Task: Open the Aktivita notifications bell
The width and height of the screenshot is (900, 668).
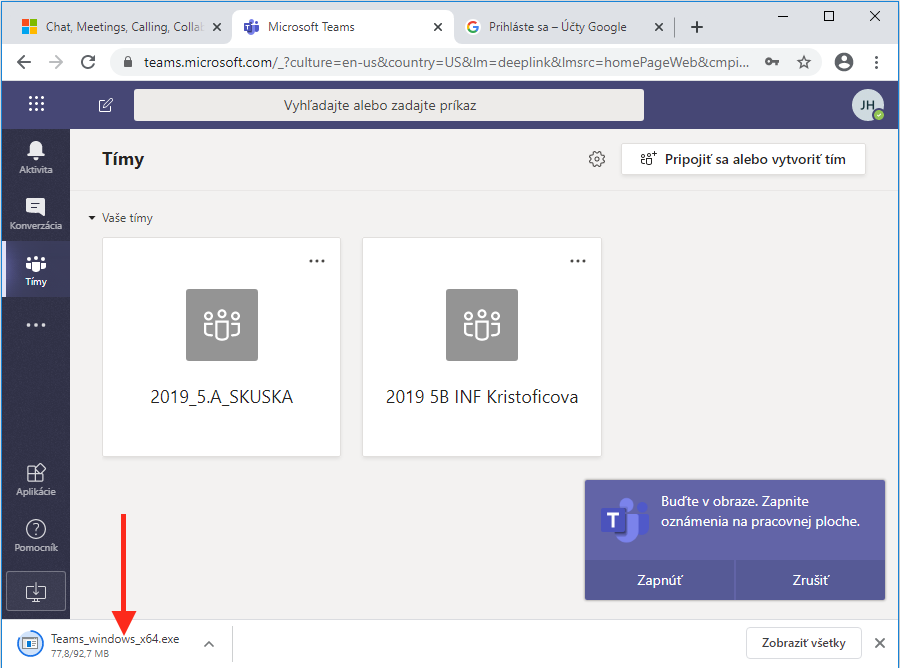Action: click(36, 156)
